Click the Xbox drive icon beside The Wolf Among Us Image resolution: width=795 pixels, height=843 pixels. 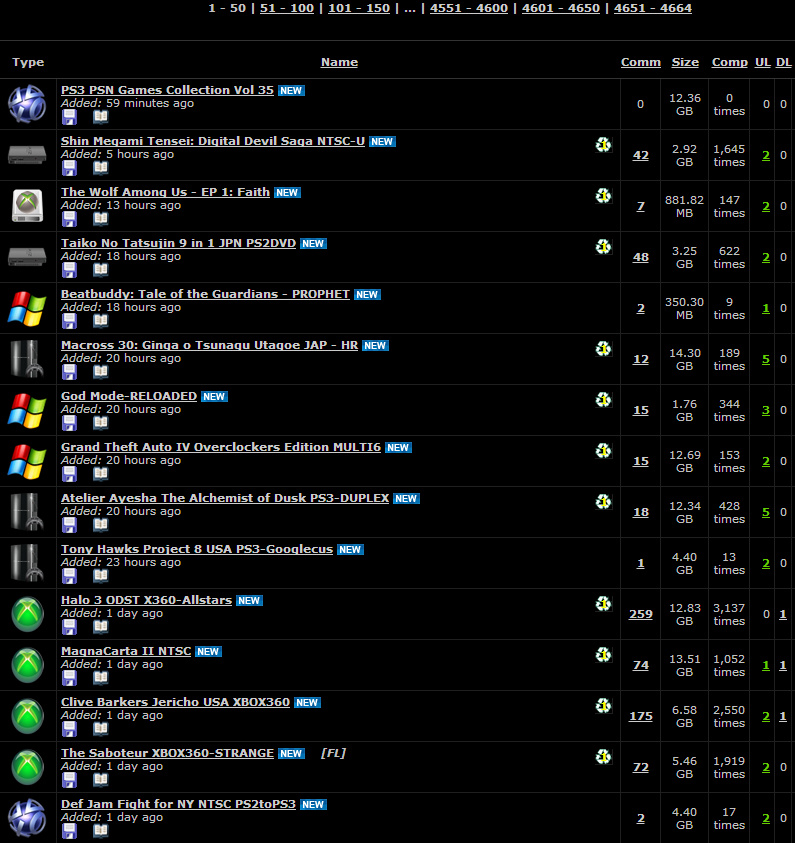point(27,206)
